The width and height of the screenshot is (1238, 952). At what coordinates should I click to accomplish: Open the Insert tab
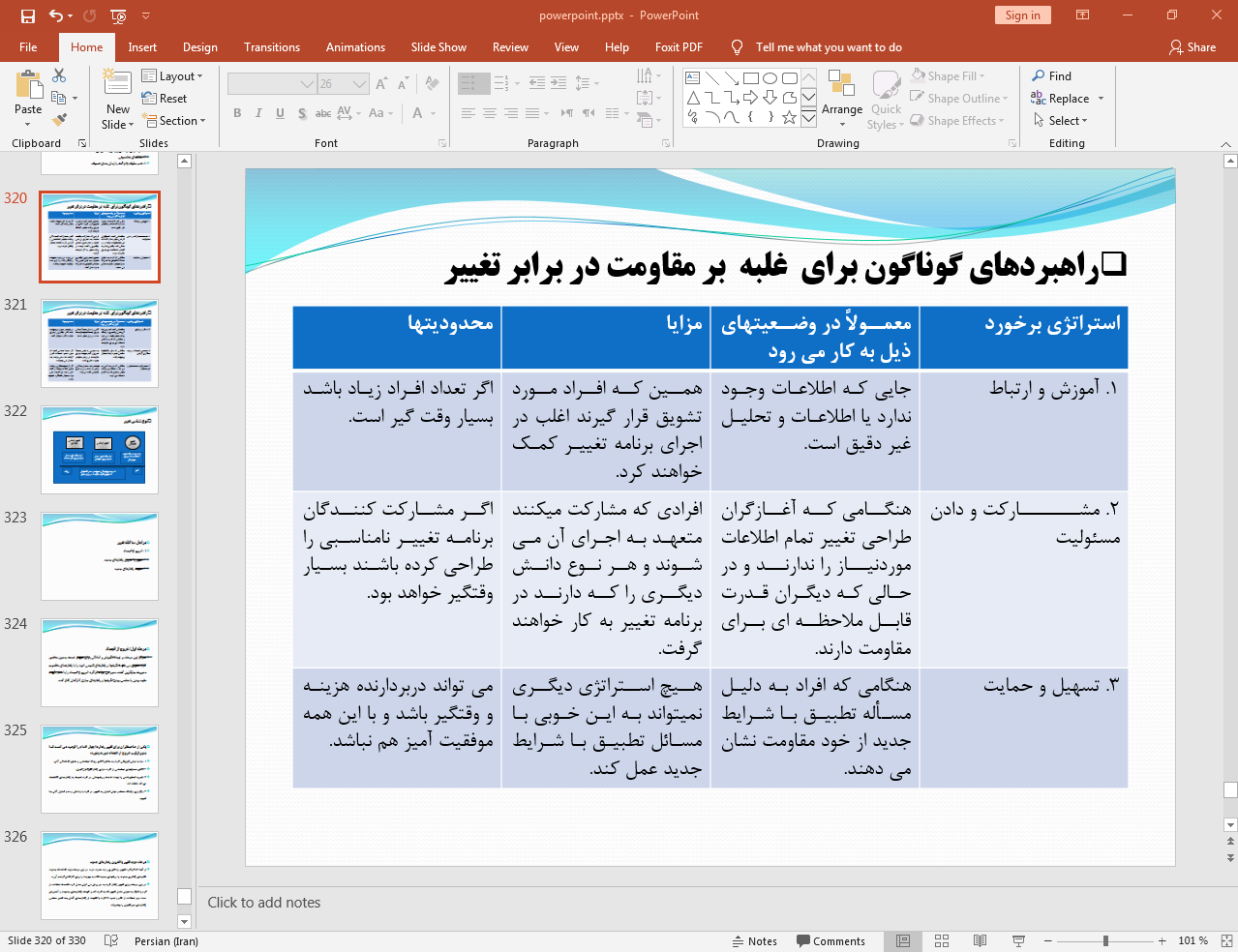(x=142, y=47)
